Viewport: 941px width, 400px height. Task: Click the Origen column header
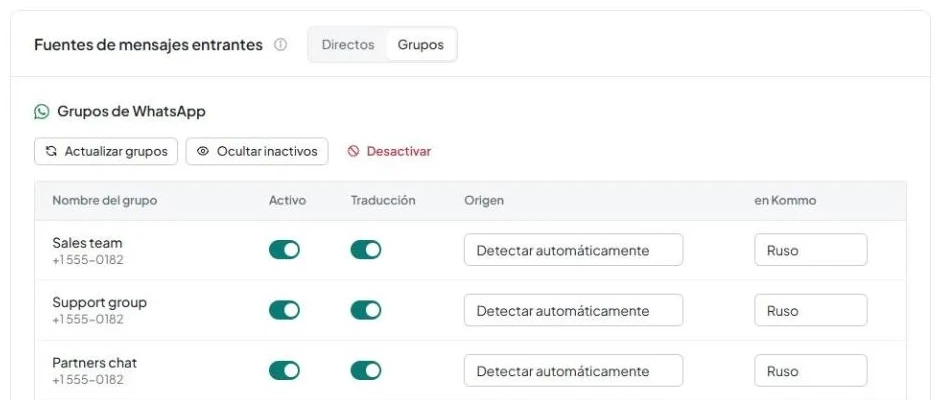tap(484, 200)
